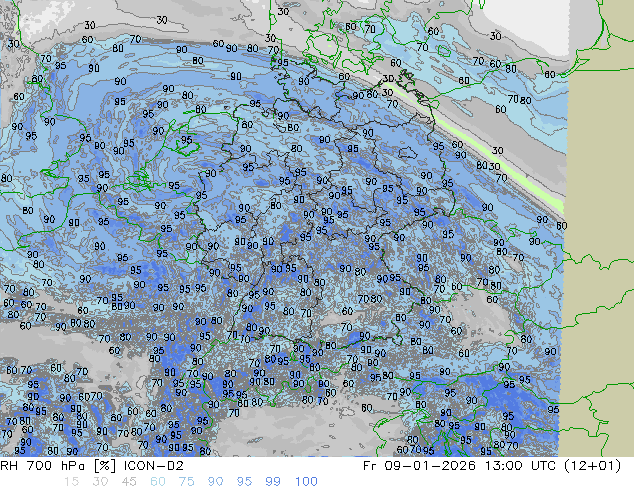Click the legend value "99" in the color scale
Image resolution: width=634 pixels, height=490 pixels.
(273, 482)
